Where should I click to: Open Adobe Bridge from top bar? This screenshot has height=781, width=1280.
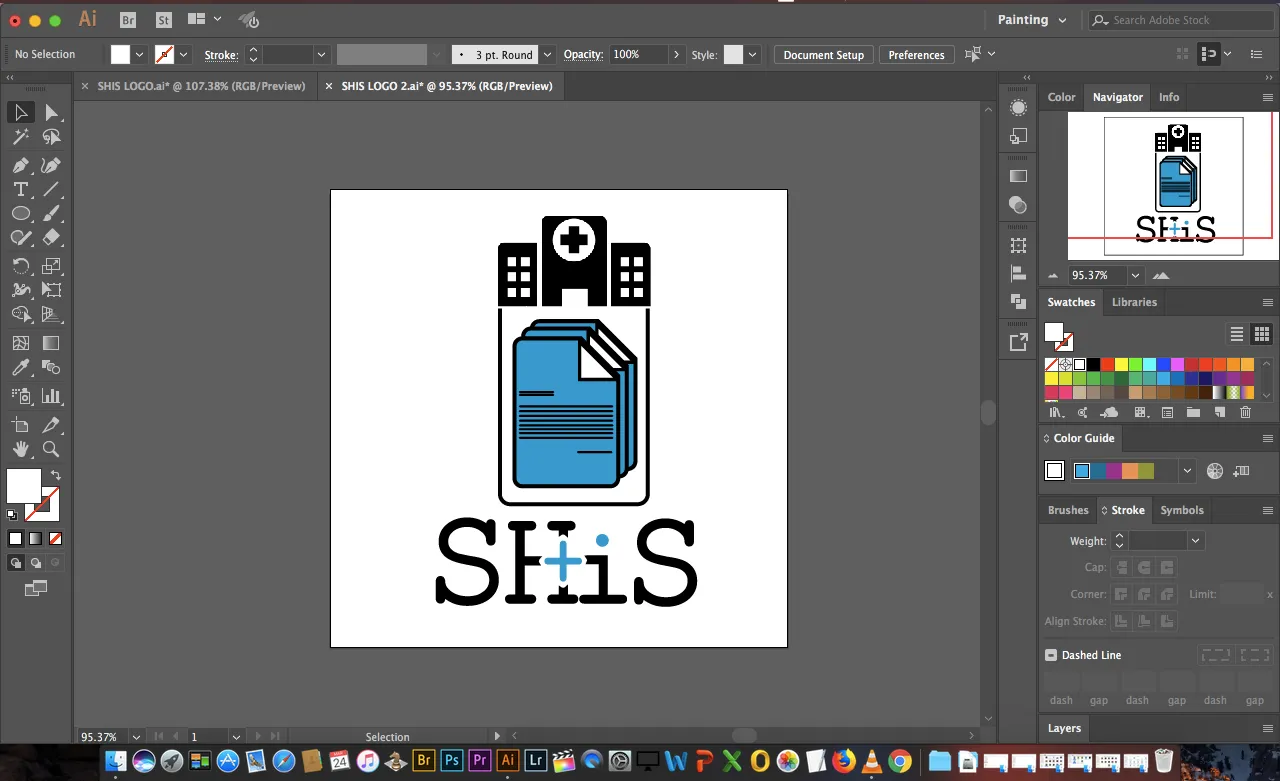click(x=127, y=19)
